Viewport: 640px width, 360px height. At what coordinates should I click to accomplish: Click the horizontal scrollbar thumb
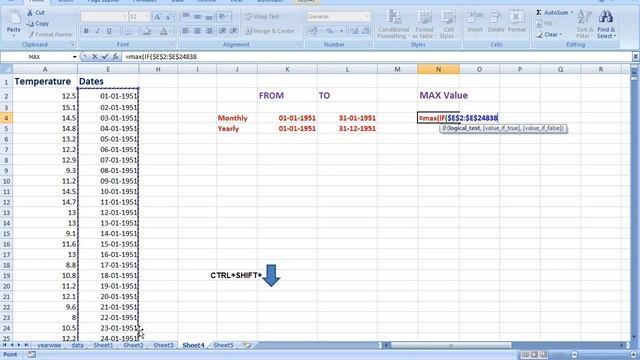[x=451, y=345]
